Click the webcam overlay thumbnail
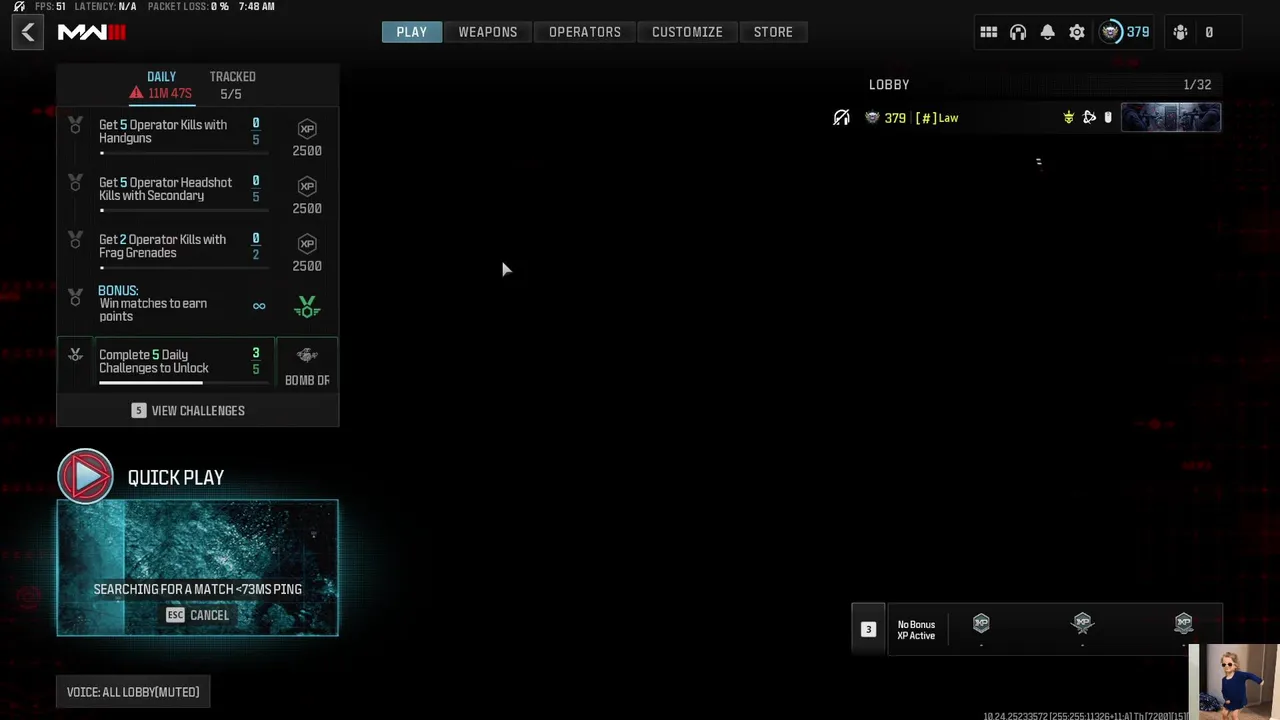The height and width of the screenshot is (720, 1280). [x=1234, y=682]
